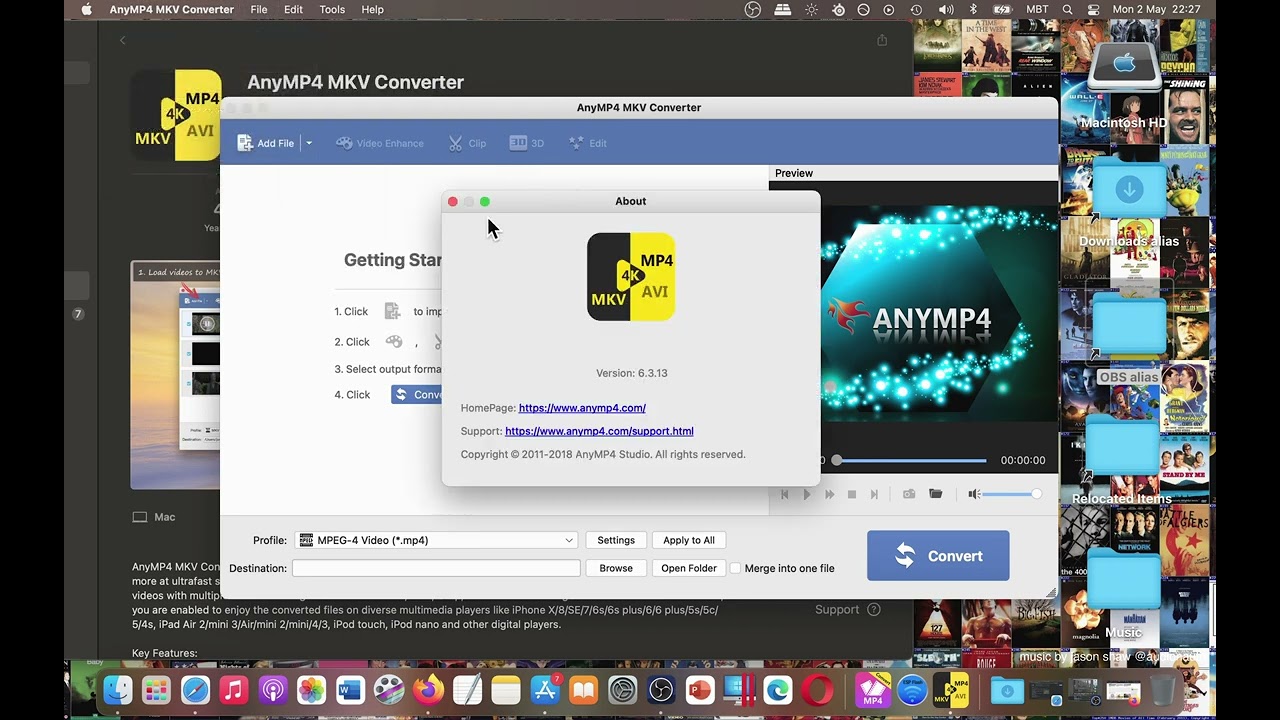1280x720 pixels.
Task: Open the Edit effects tool
Action: click(x=588, y=143)
